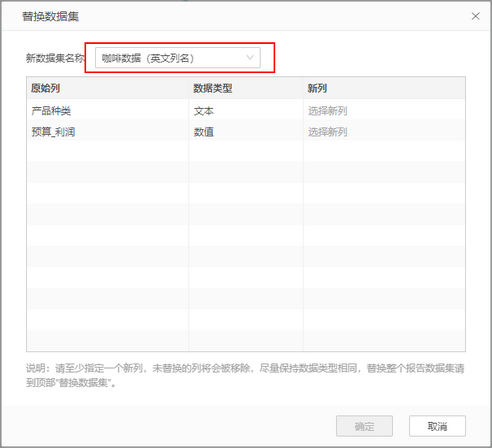The height and width of the screenshot is (448, 492).
Task: Close the 替换数据集 dialog
Action: pos(475,16)
